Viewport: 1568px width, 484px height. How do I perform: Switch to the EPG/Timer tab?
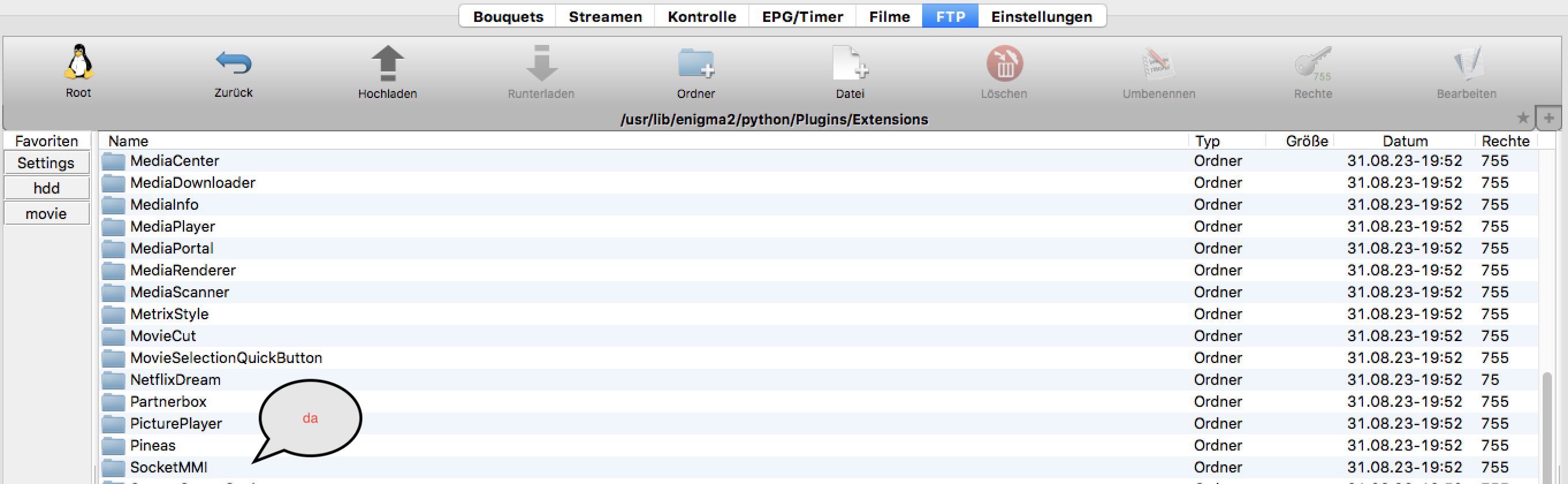[802, 17]
